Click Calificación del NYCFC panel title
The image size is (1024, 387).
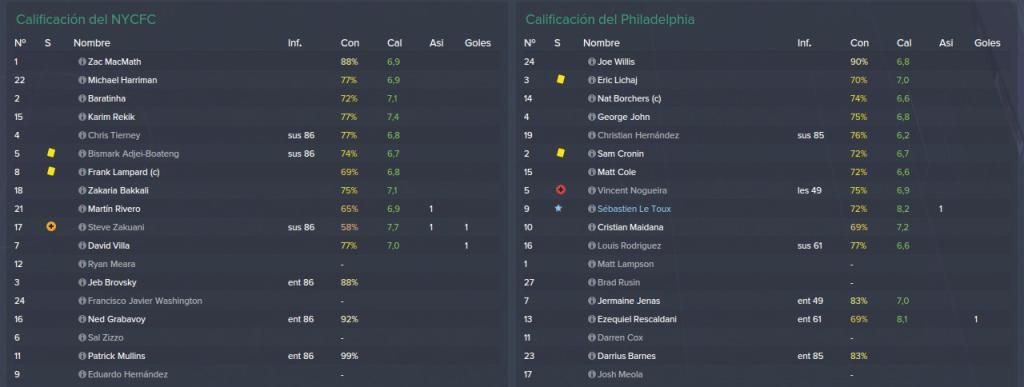tap(86, 20)
